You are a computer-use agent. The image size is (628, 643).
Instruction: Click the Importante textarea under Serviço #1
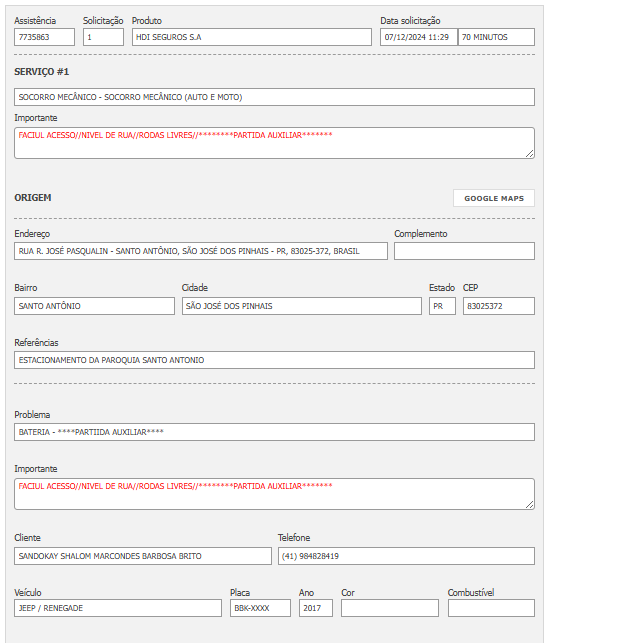click(x=274, y=142)
